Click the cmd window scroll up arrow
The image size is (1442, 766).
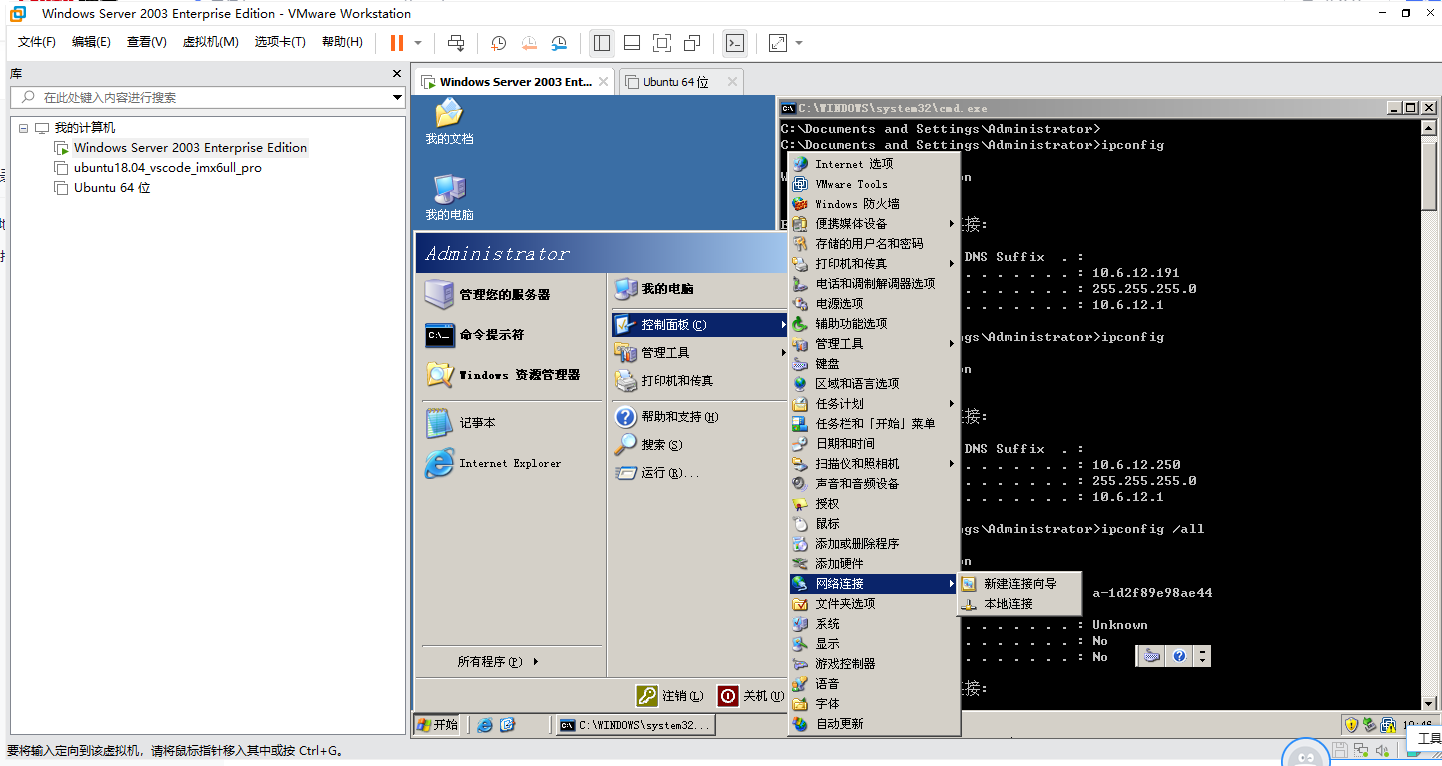tap(1430, 127)
